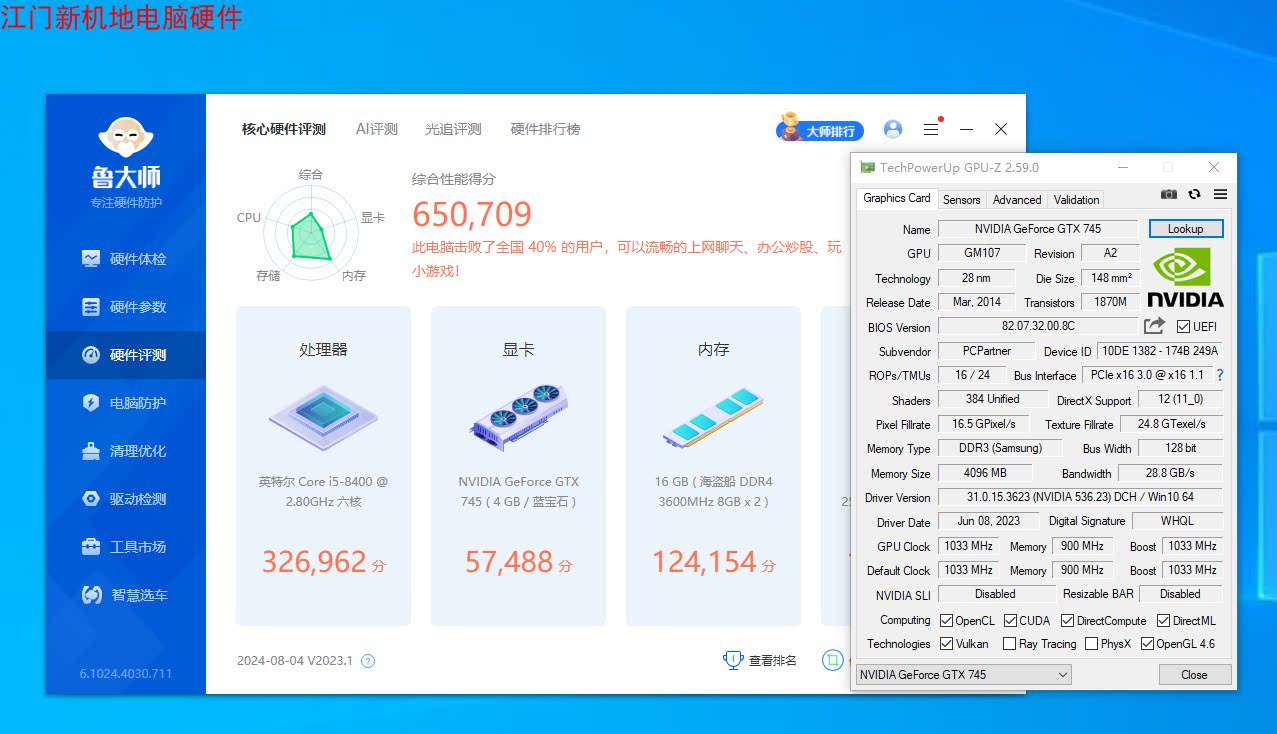Toggle the OpenCL checkbox

point(946,620)
